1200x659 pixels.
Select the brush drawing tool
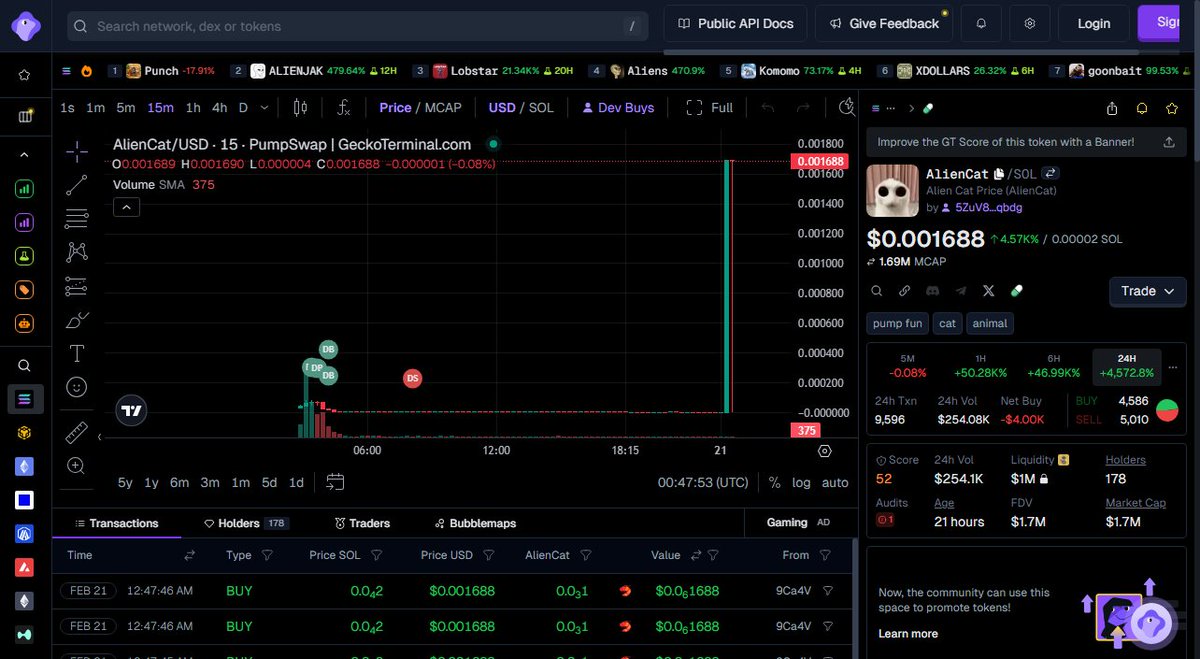77,320
